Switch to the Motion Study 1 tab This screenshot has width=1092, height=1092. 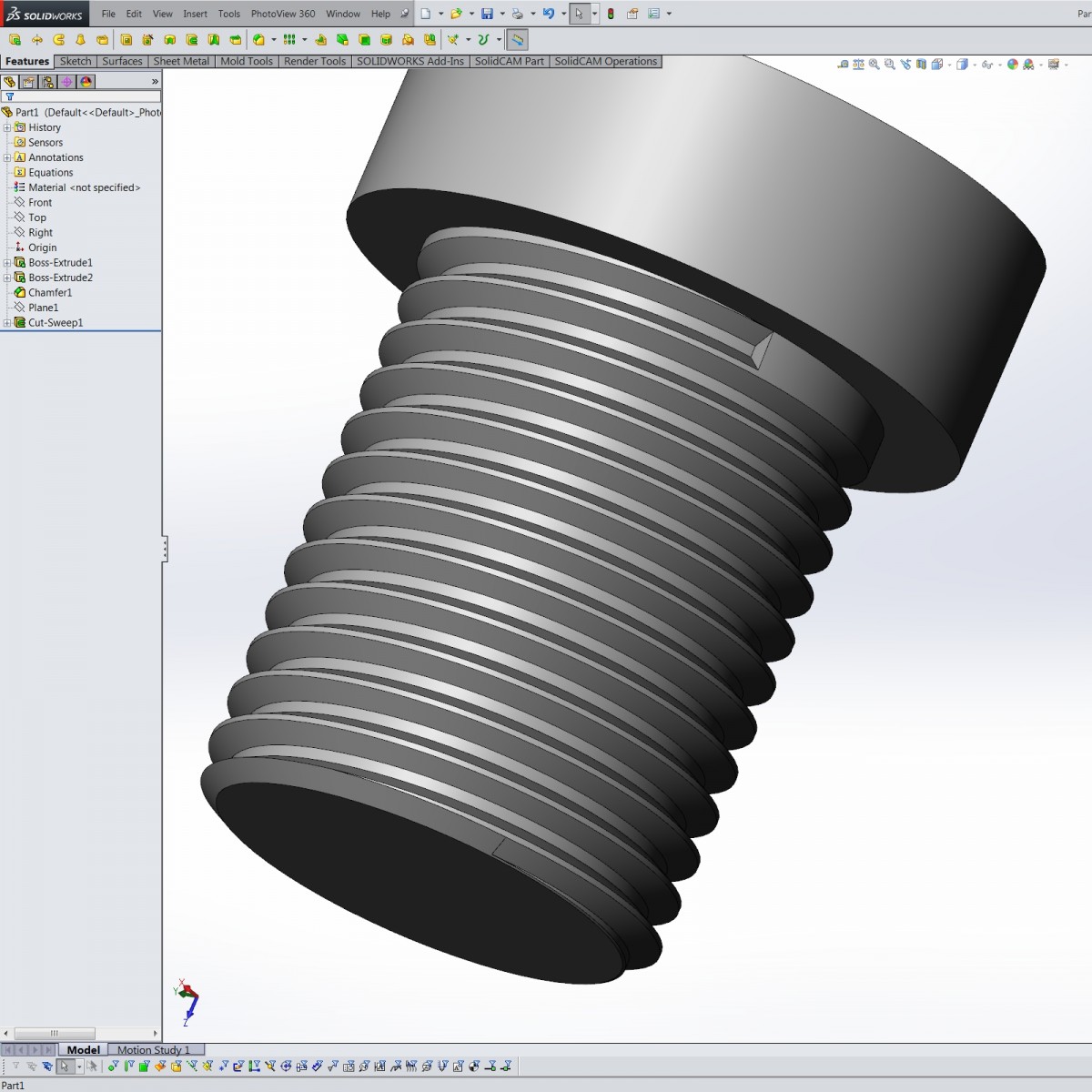[153, 1049]
